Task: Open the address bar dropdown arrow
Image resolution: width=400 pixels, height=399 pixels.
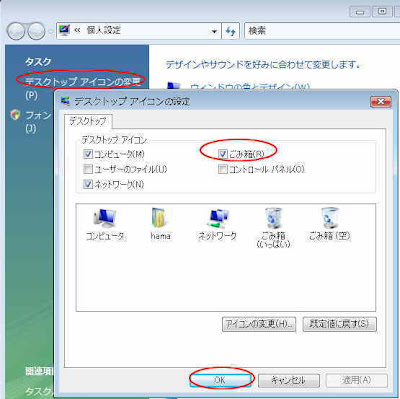Action: tap(214, 31)
